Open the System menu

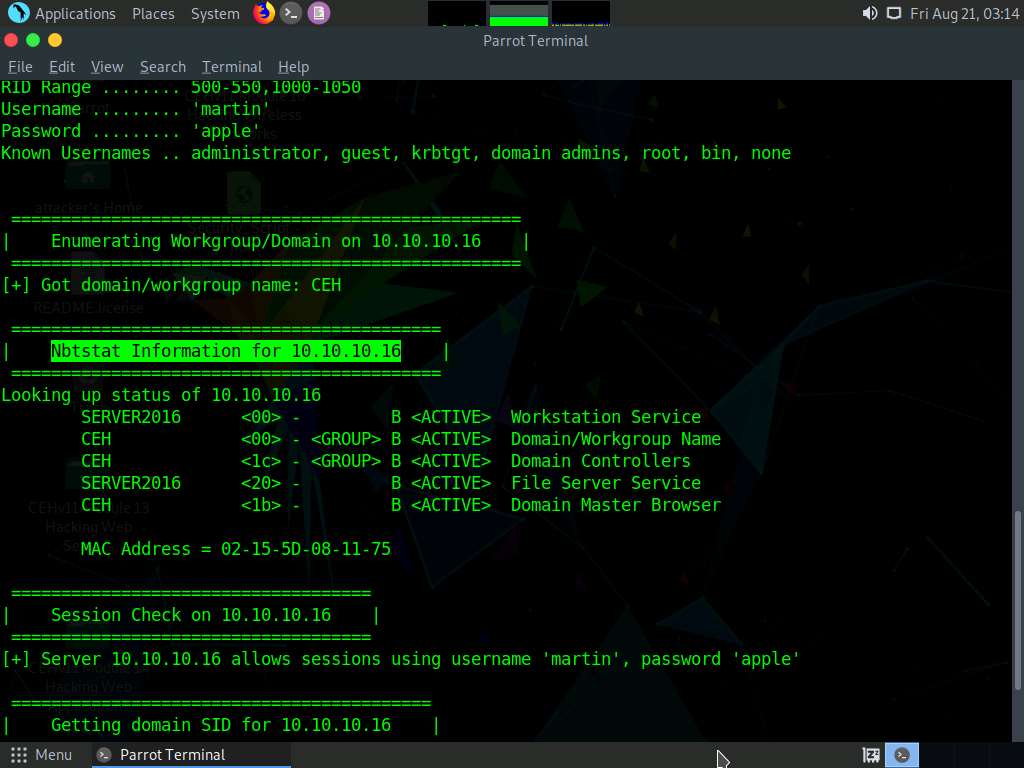[x=215, y=14]
